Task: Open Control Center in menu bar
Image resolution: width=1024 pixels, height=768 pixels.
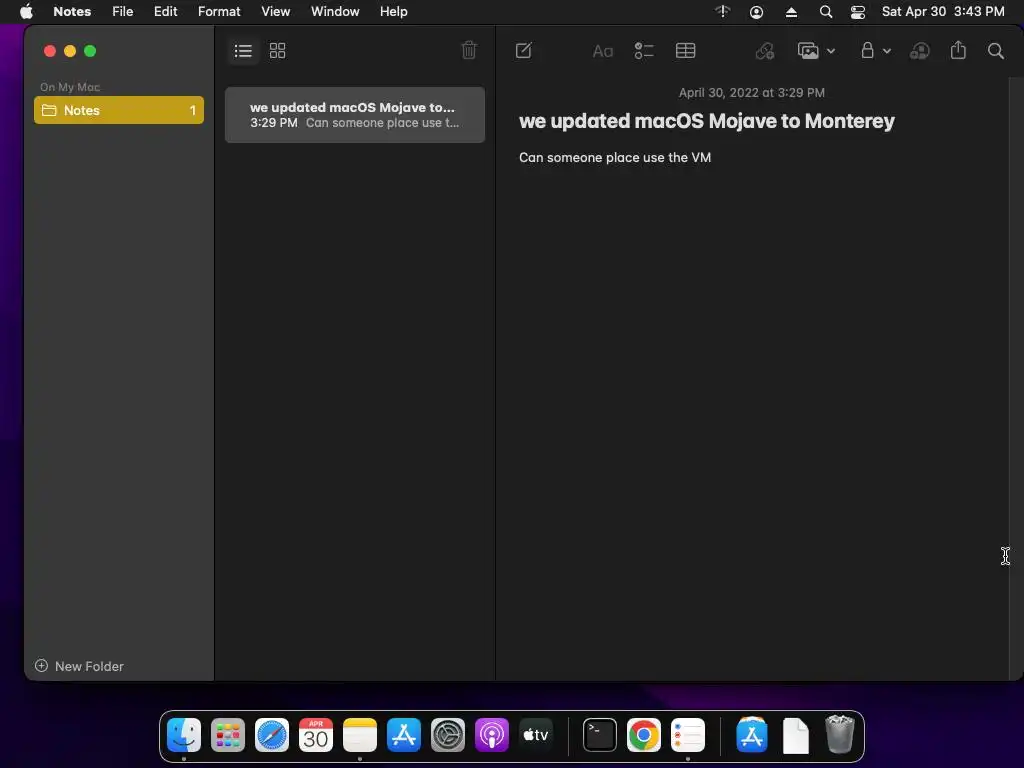Action: pyautogui.click(x=857, y=12)
